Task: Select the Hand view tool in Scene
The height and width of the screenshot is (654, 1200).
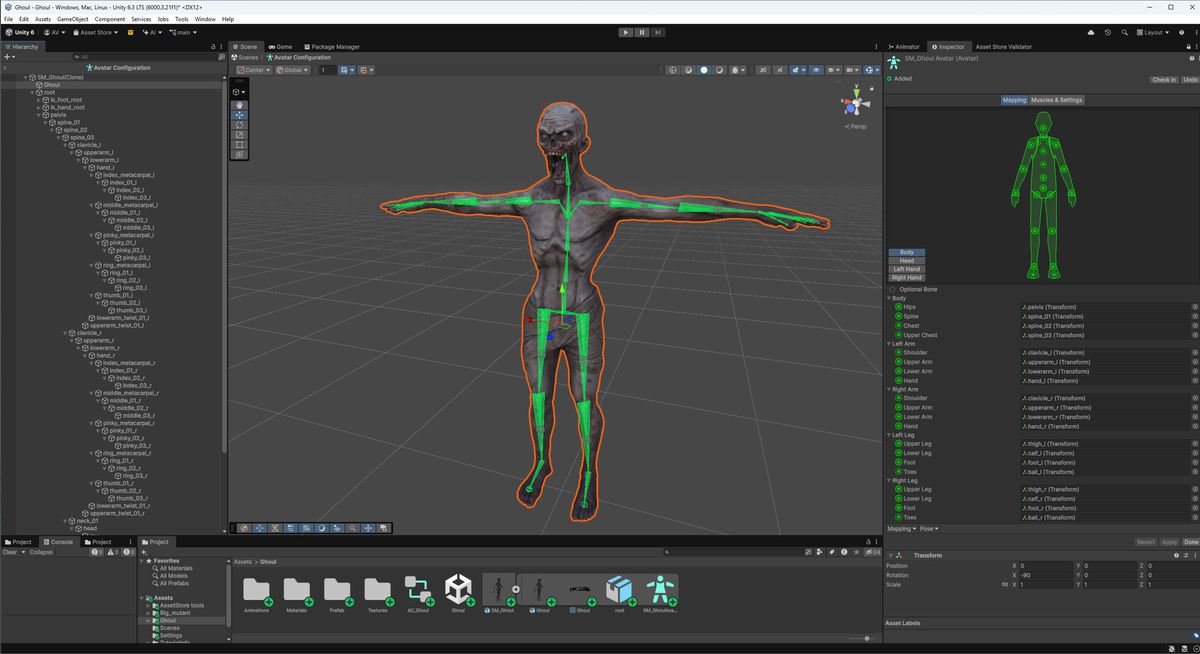Action: 240,105
